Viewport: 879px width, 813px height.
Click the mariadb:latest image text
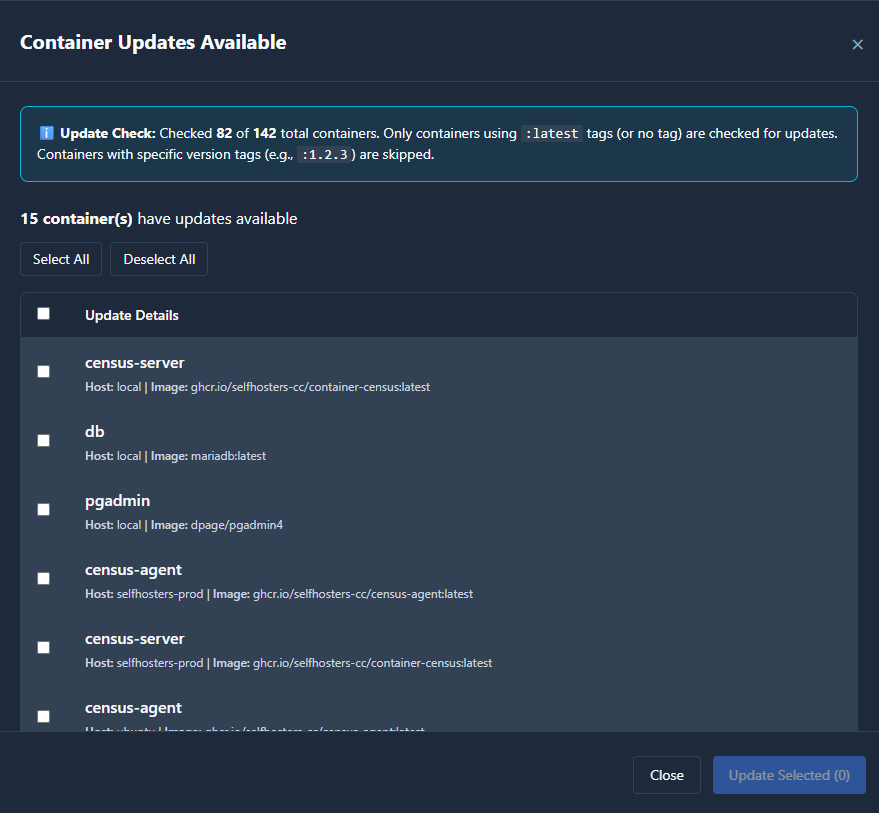click(x=228, y=456)
